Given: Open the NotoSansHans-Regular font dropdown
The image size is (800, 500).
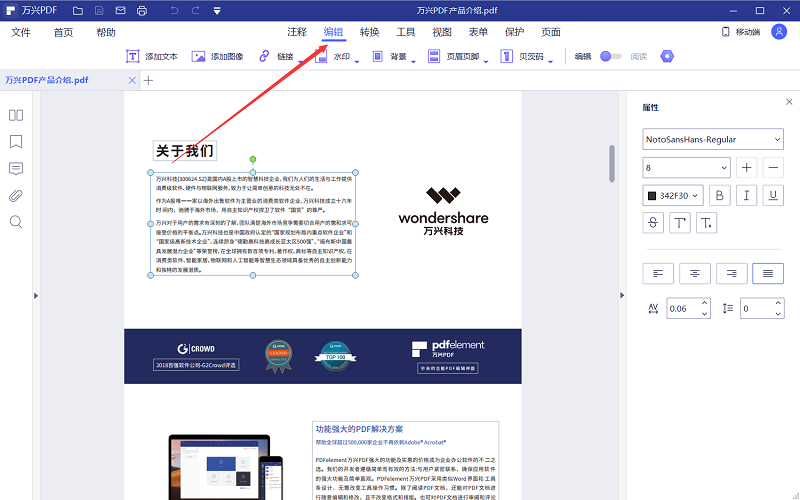Looking at the screenshot, I should pyautogui.click(x=713, y=139).
